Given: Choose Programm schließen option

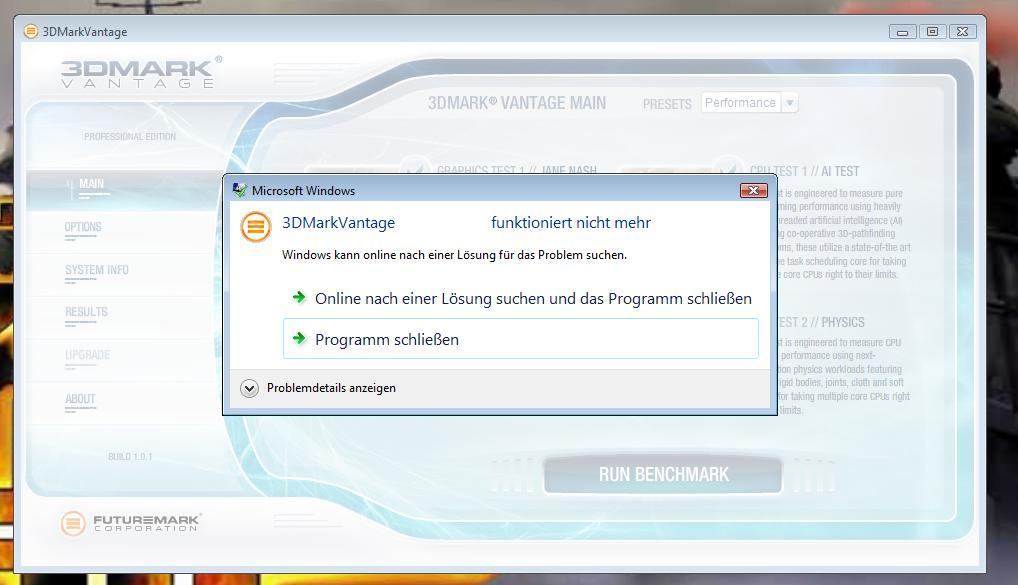Looking at the screenshot, I should pyautogui.click(x=521, y=338).
